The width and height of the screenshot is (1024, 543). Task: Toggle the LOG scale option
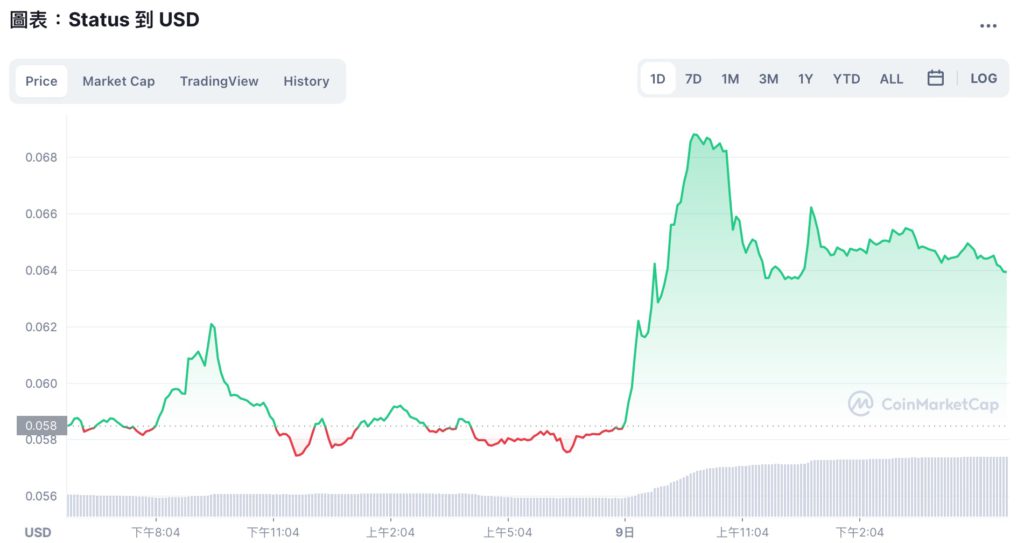pos(983,78)
